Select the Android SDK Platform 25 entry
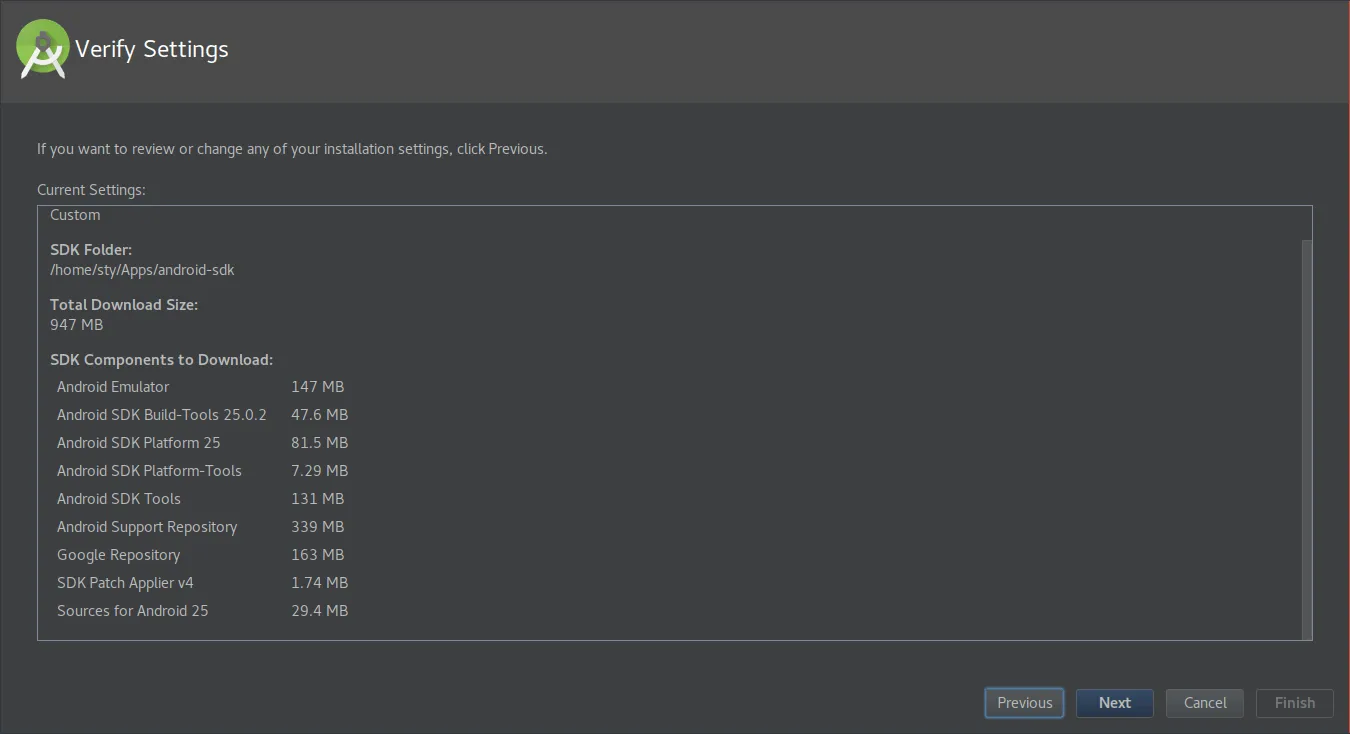 pos(138,443)
